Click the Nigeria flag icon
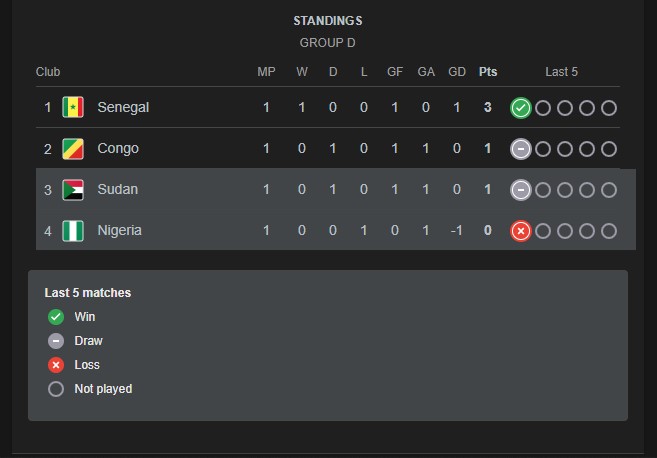The height and width of the screenshot is (458, 657). (73, 231)
